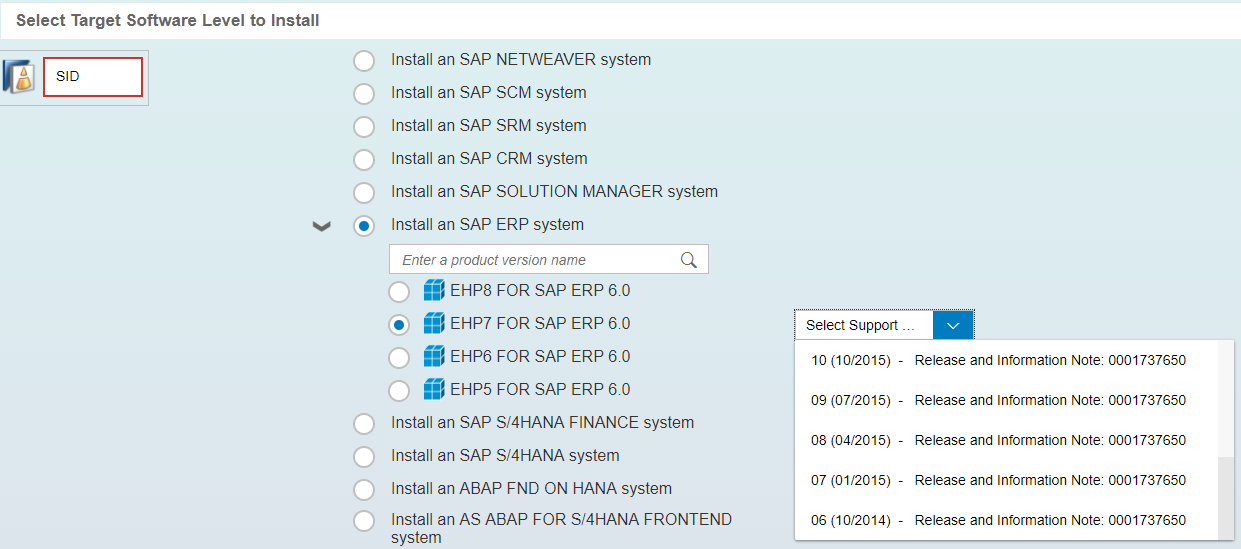Click the SID input box
This screenshot has width=1241, height=549.
[x=93, y=77]
